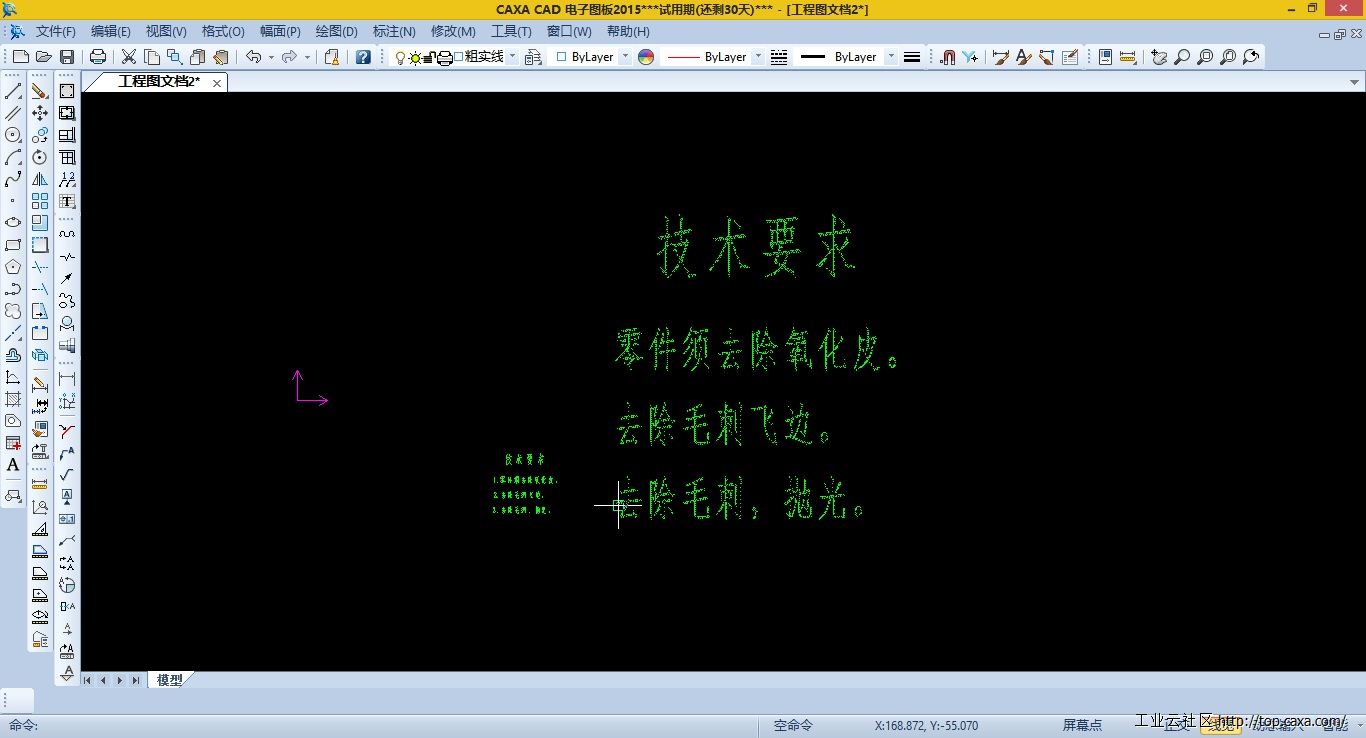This screenshot has width=1366, height=738.
Task: Select the Ellipse drawing tool
Action: coord(13,222)
